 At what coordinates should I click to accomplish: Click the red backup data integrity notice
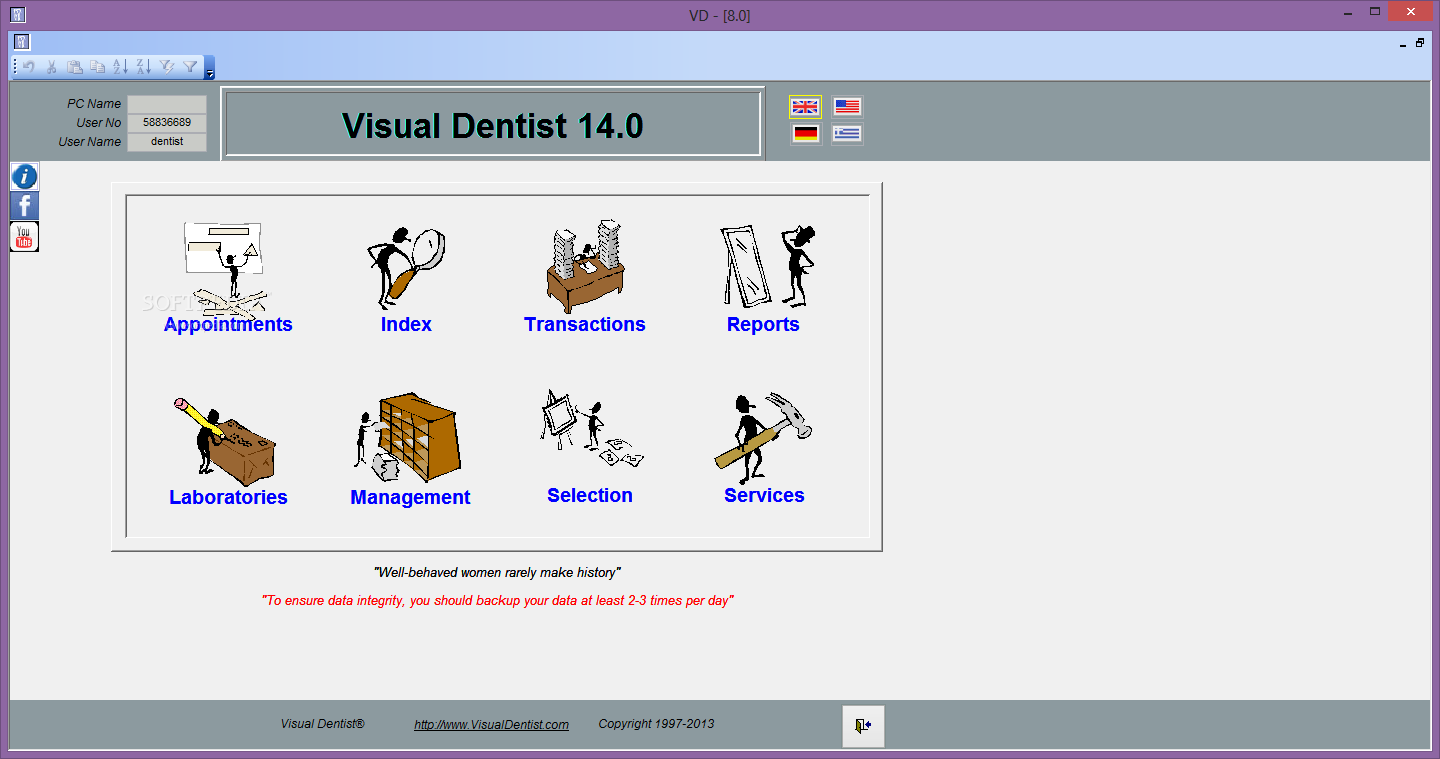coord(498,601)
